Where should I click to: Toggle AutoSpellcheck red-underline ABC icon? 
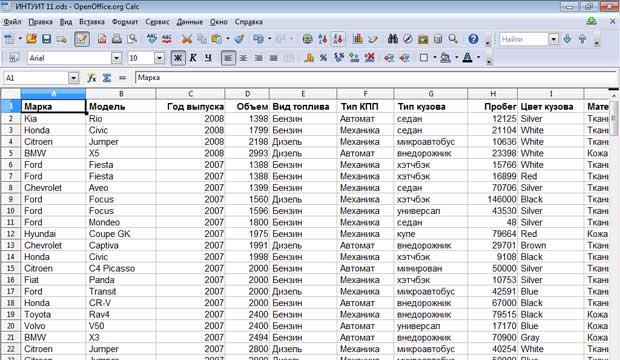167,39
